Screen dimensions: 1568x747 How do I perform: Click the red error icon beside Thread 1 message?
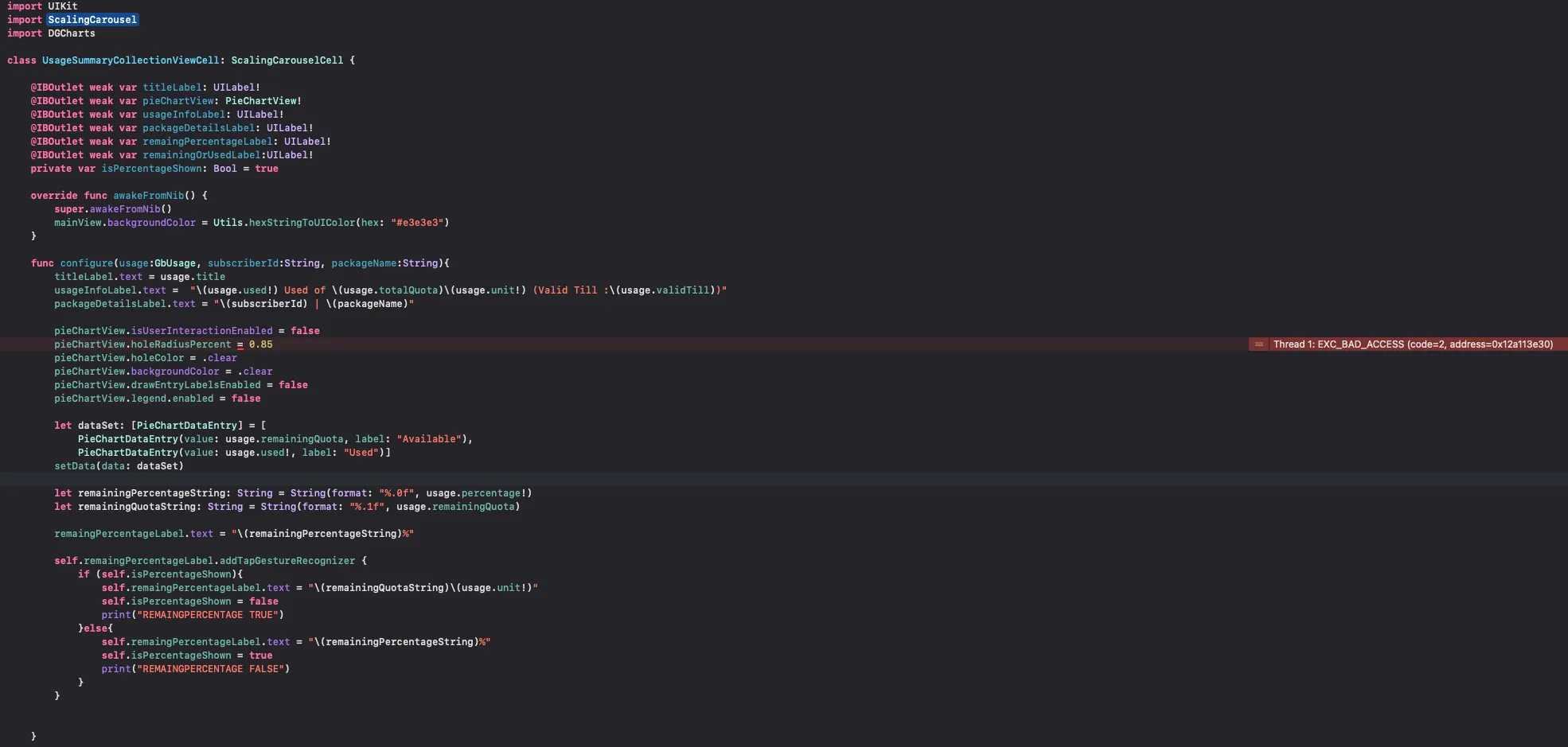coord(1258,344)
